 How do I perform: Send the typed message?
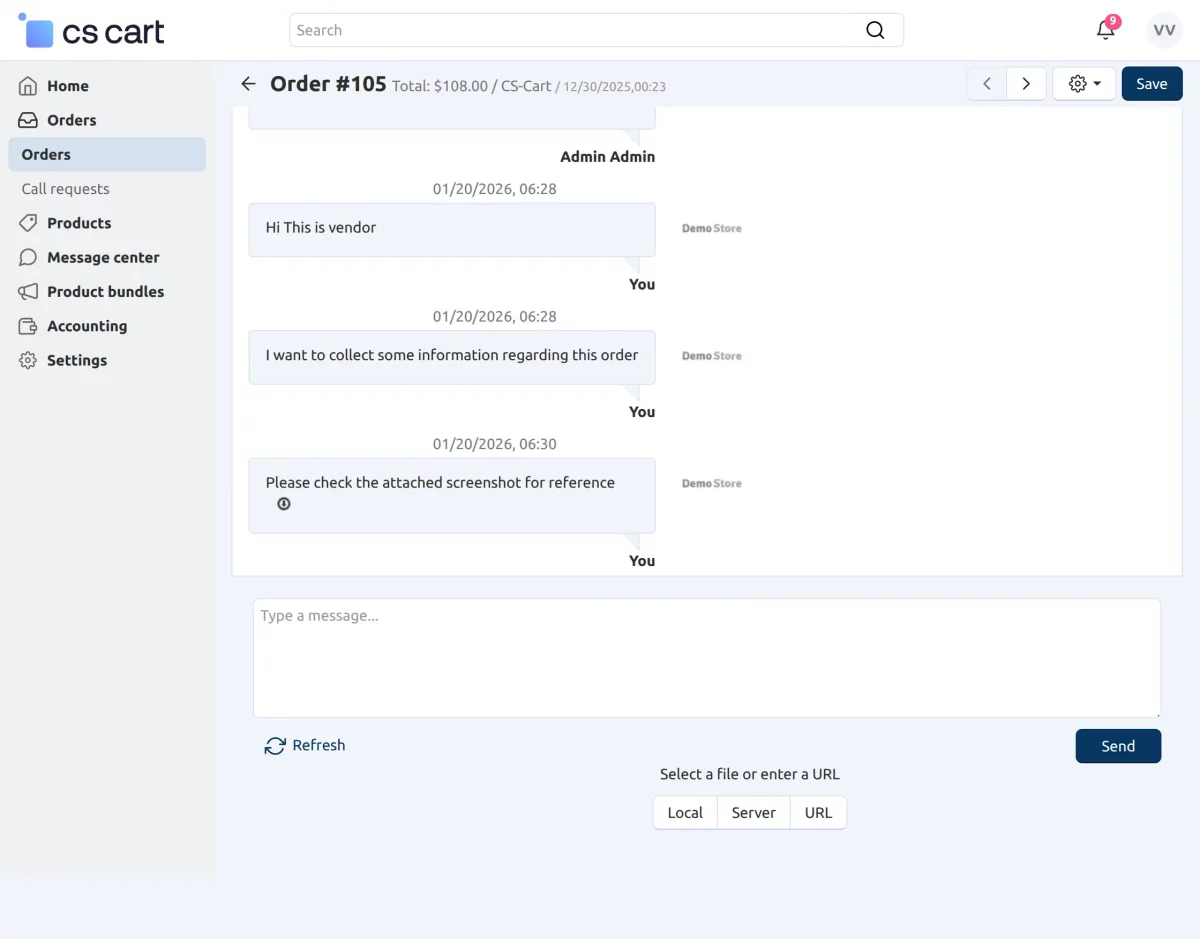(1118, 745)
